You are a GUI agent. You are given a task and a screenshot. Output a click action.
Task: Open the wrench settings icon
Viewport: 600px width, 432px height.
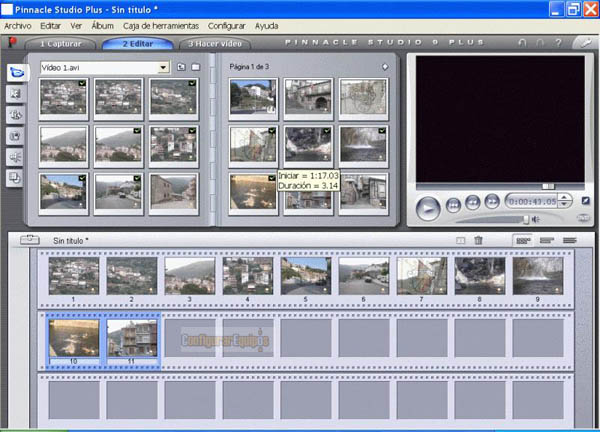pos(585,43)
